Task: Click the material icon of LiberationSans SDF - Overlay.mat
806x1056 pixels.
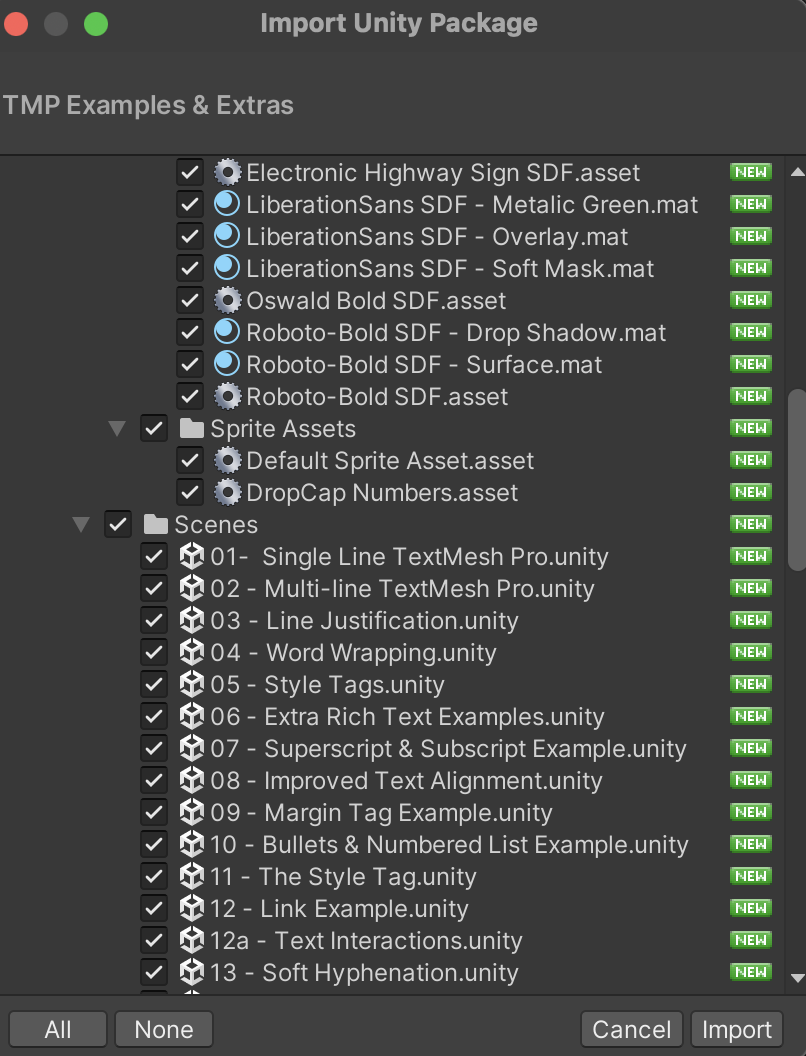Action: click(227, 236)
